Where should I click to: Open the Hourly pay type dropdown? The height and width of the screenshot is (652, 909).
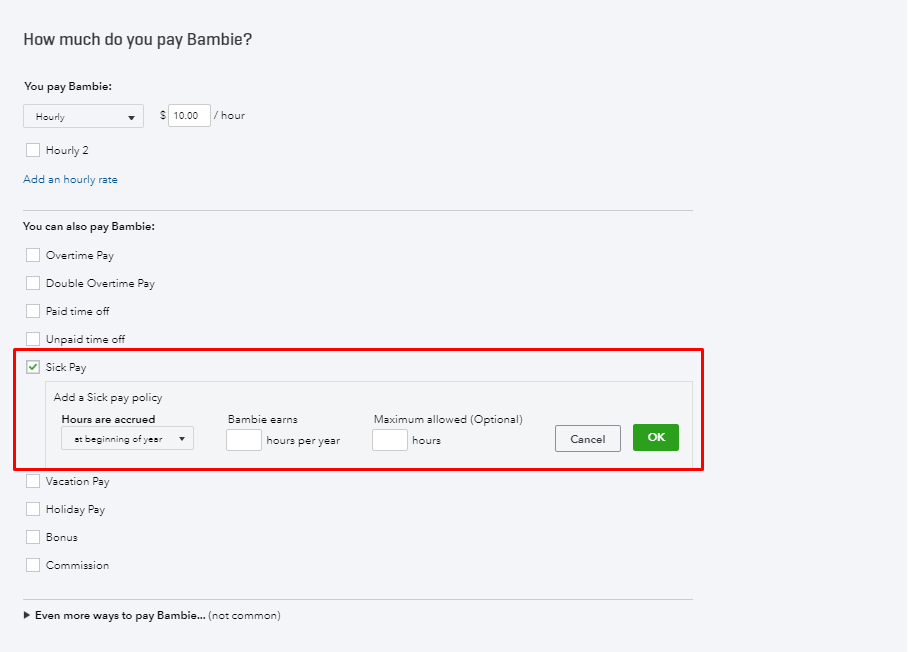coord(83,117)
